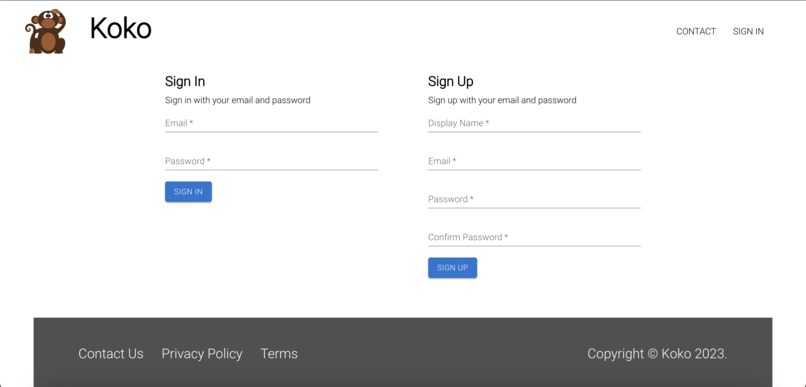The width and height of the screenshot is (806, 387).
Task: Open Contact Us footer link
Action: (111, 354)
